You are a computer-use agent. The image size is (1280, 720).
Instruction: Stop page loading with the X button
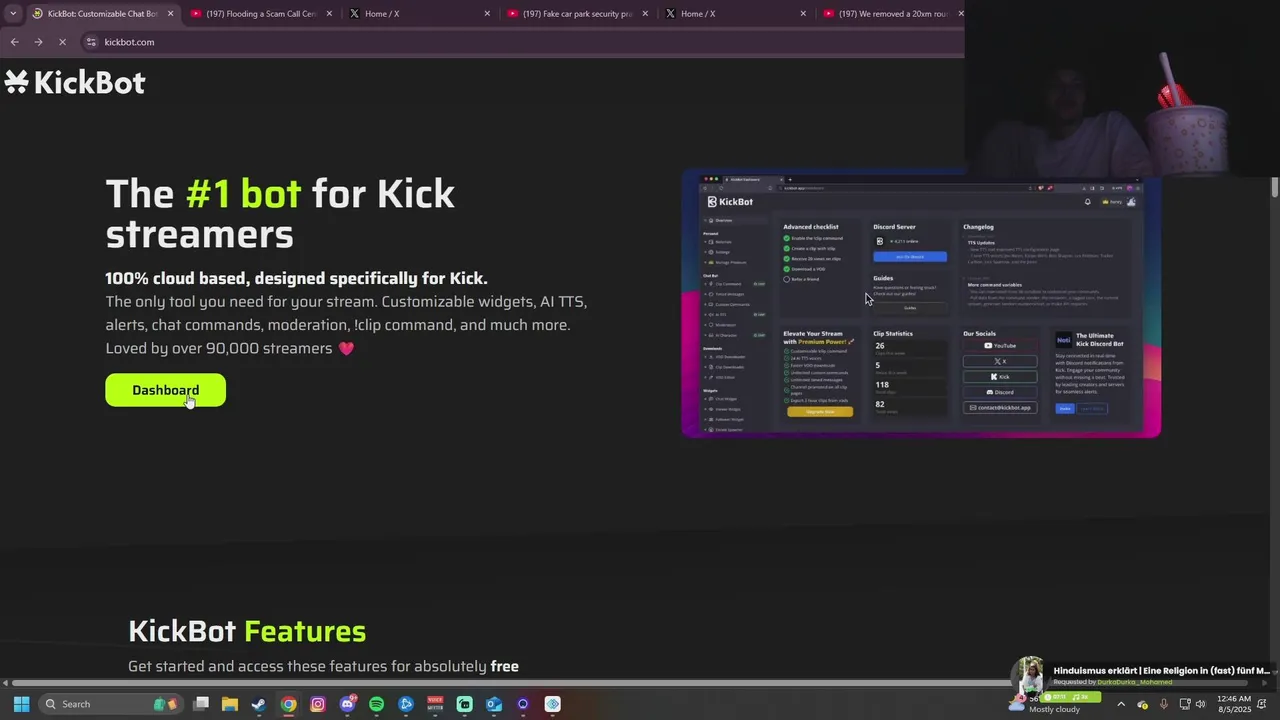click(62, 42)
